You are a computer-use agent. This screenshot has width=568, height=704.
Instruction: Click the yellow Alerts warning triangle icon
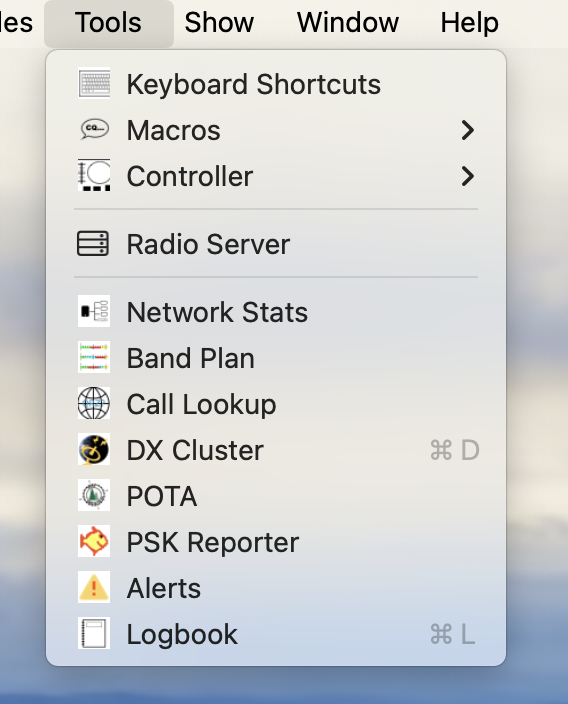94,587
